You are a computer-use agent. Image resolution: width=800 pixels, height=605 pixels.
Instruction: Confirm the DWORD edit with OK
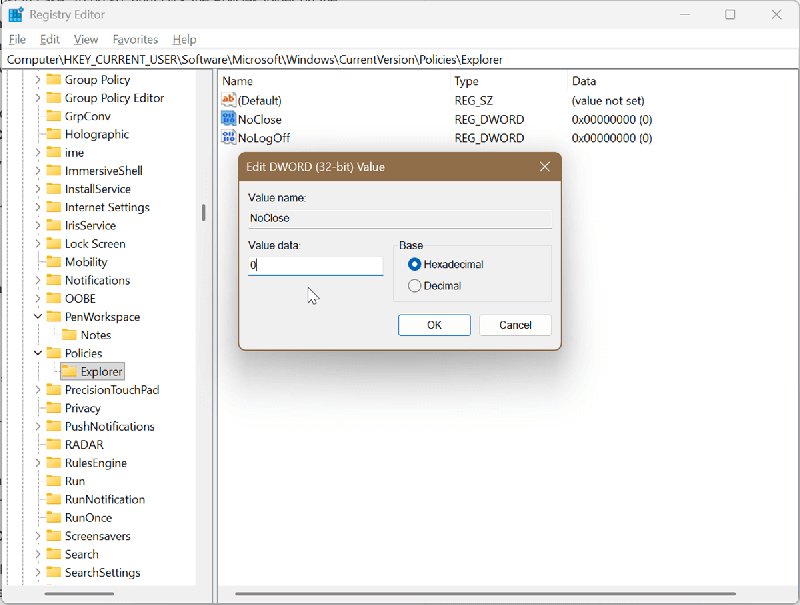434,325
